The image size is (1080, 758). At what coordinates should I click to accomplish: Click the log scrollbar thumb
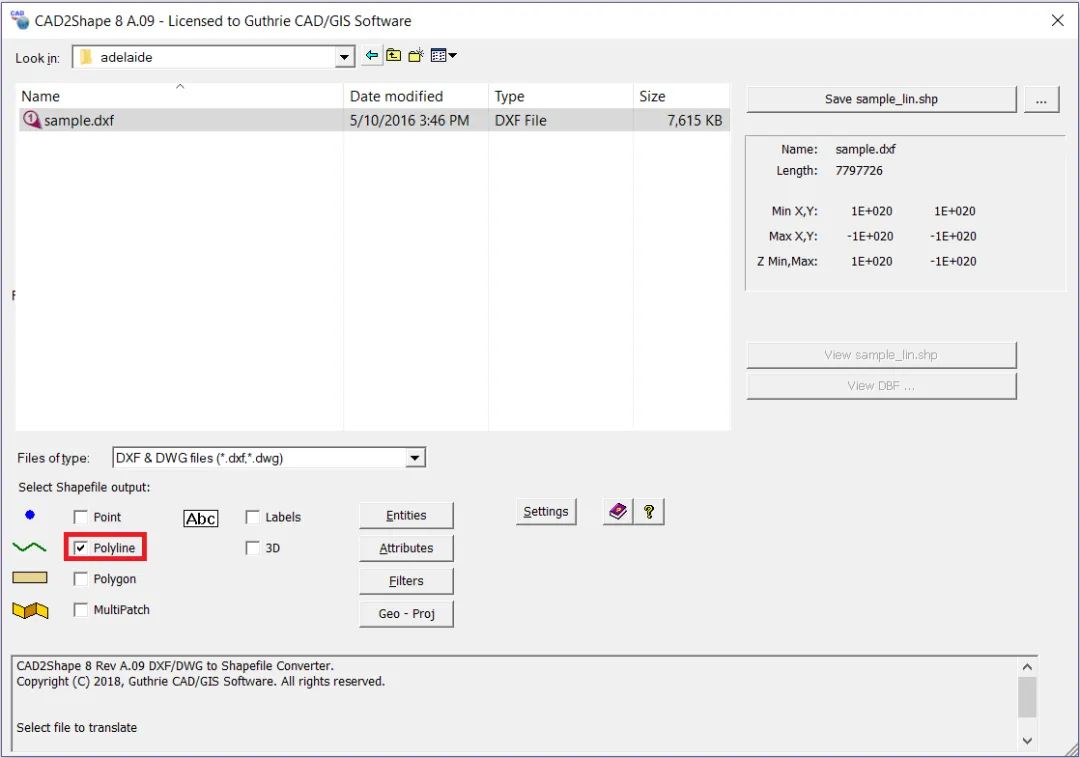1027,697
